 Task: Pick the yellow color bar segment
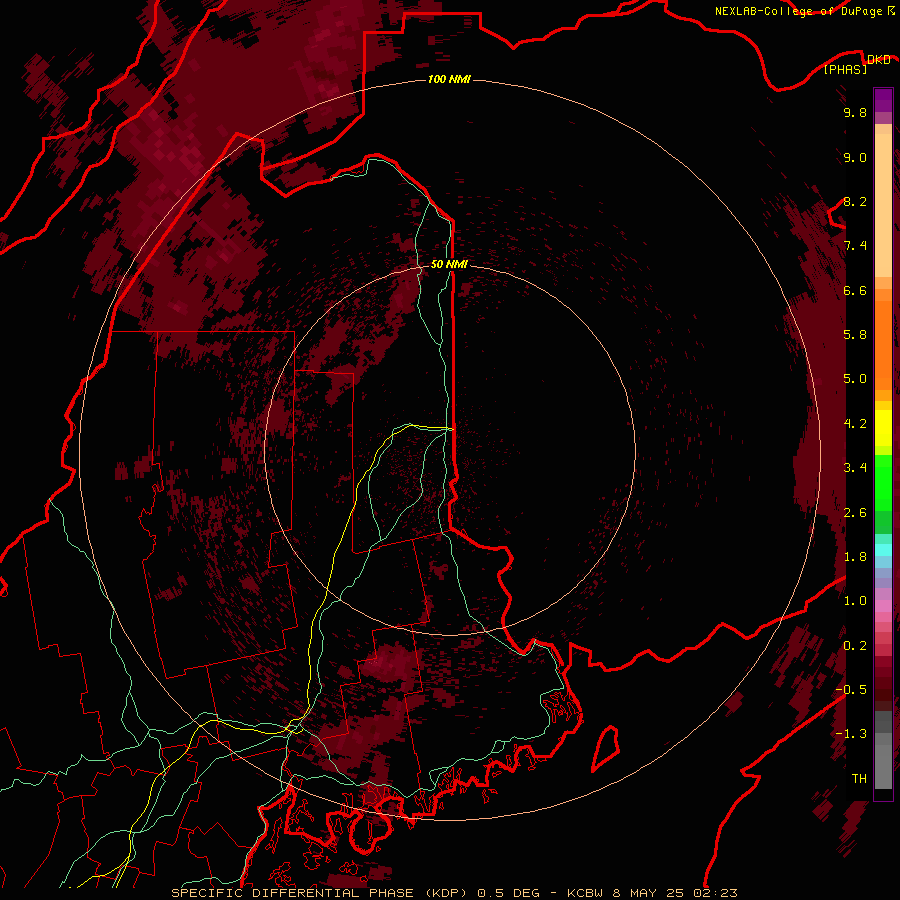pyautogui.click(x=883, y=428)
